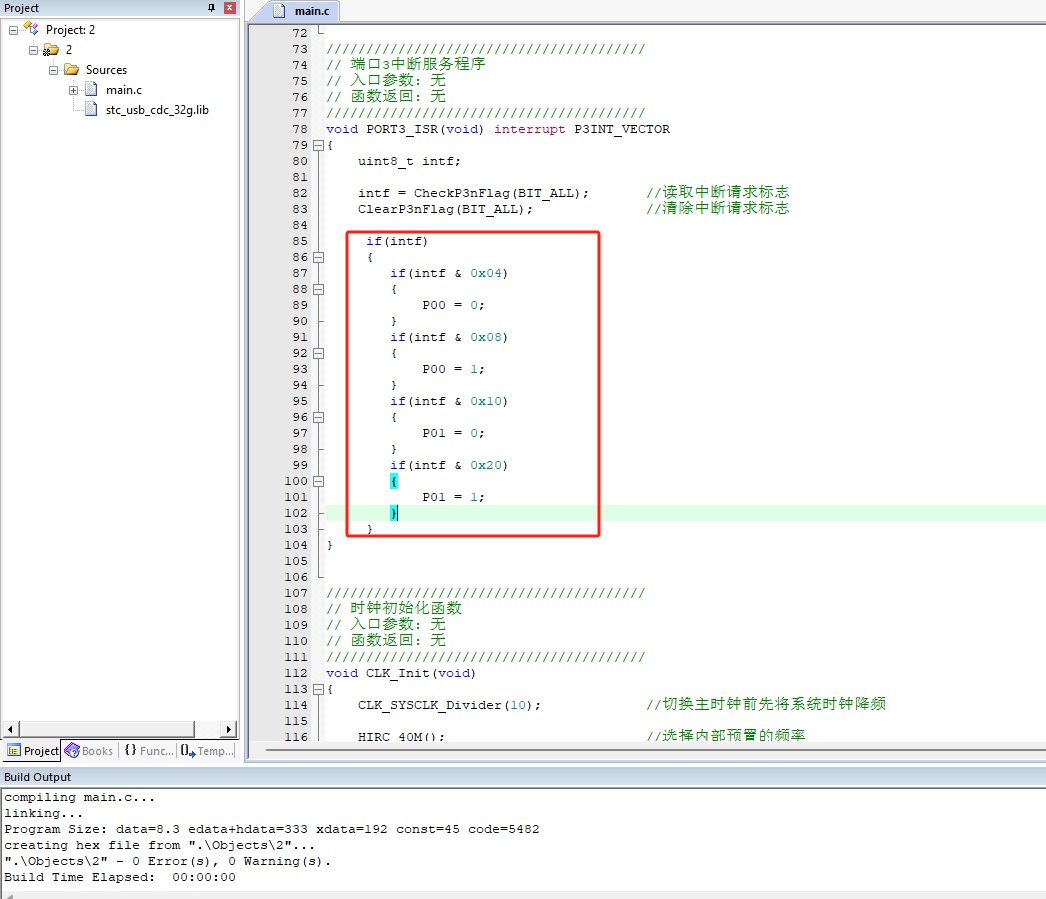1046x899 pixels.
Task: Collapse the PORT3_ISR function fold at line 79
Action: 319,145
